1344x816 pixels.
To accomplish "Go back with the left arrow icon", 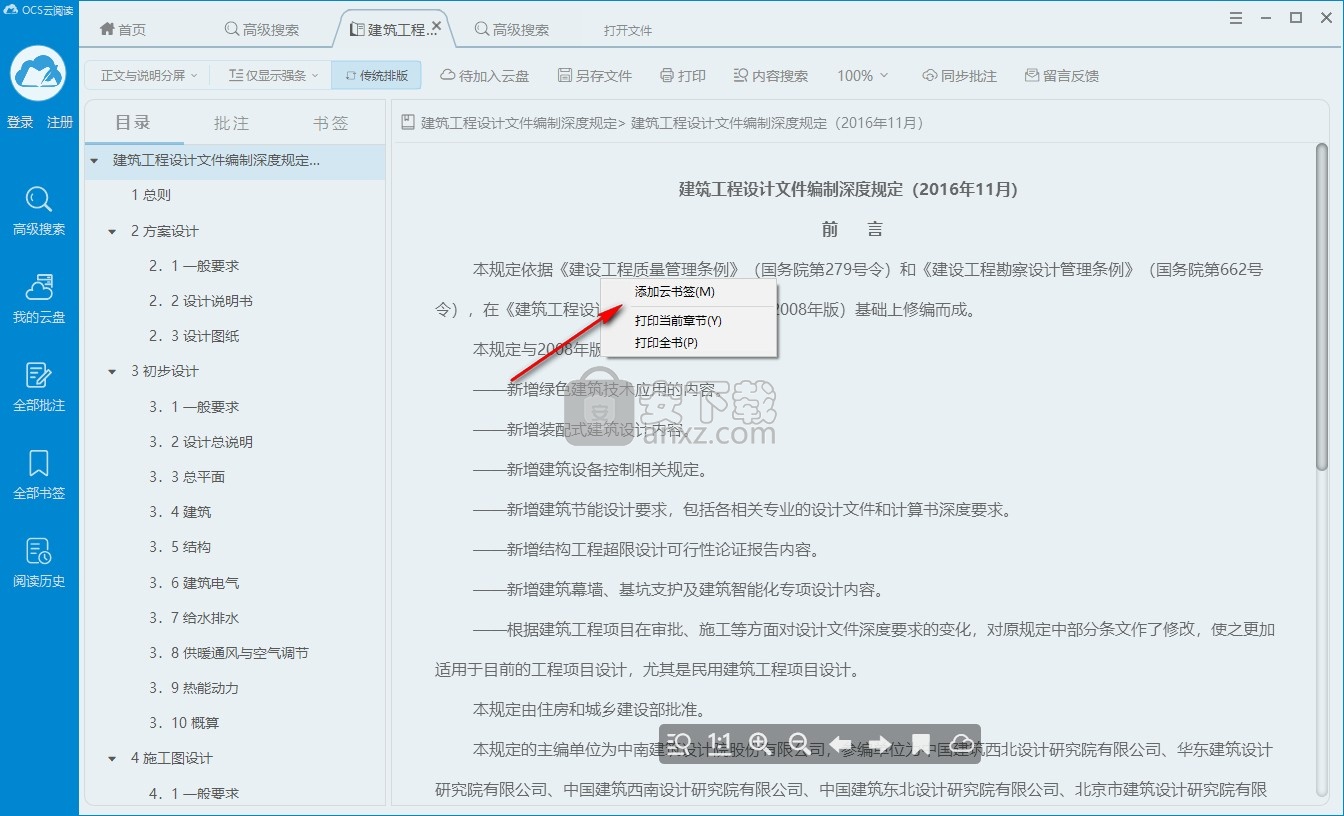I will point(840,743).
